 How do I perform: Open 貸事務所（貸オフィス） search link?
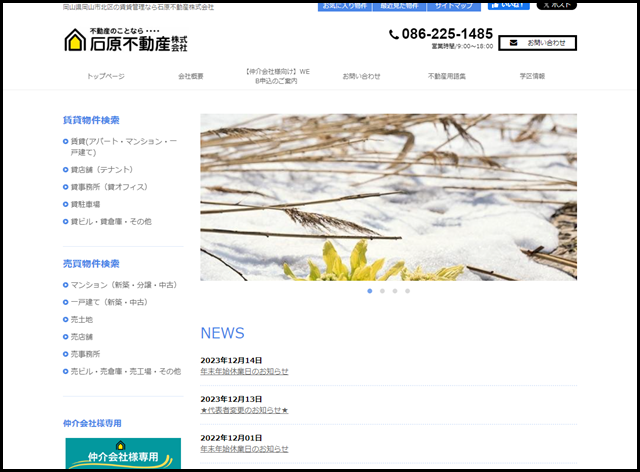coord(109,187)
